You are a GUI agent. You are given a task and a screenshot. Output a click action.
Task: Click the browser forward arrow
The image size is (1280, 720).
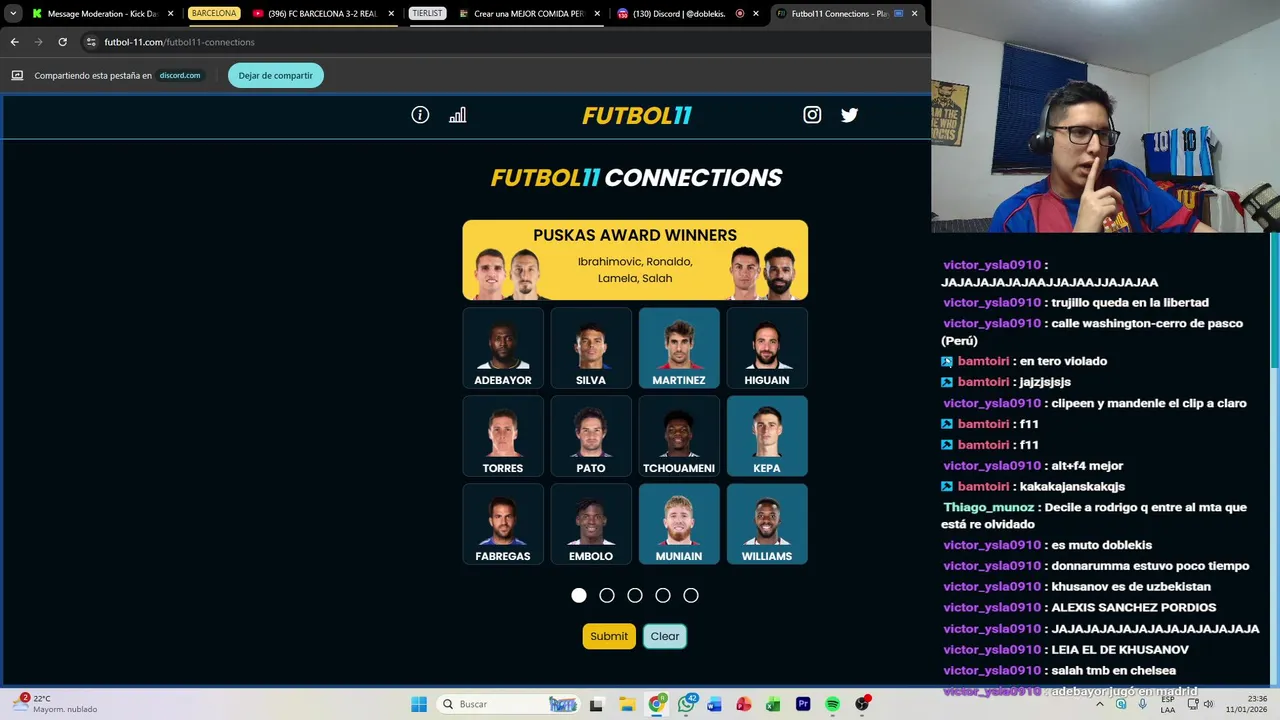pyautogui.click(x=38, y=42)
